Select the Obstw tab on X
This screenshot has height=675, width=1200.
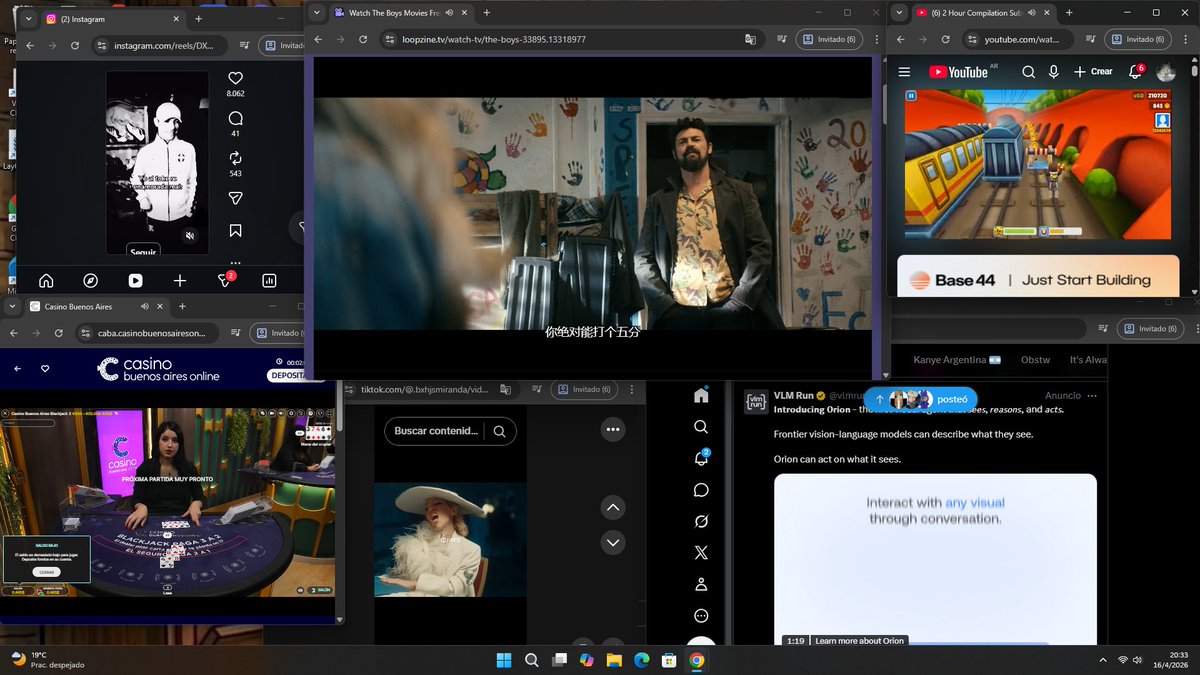[1035, 360]
